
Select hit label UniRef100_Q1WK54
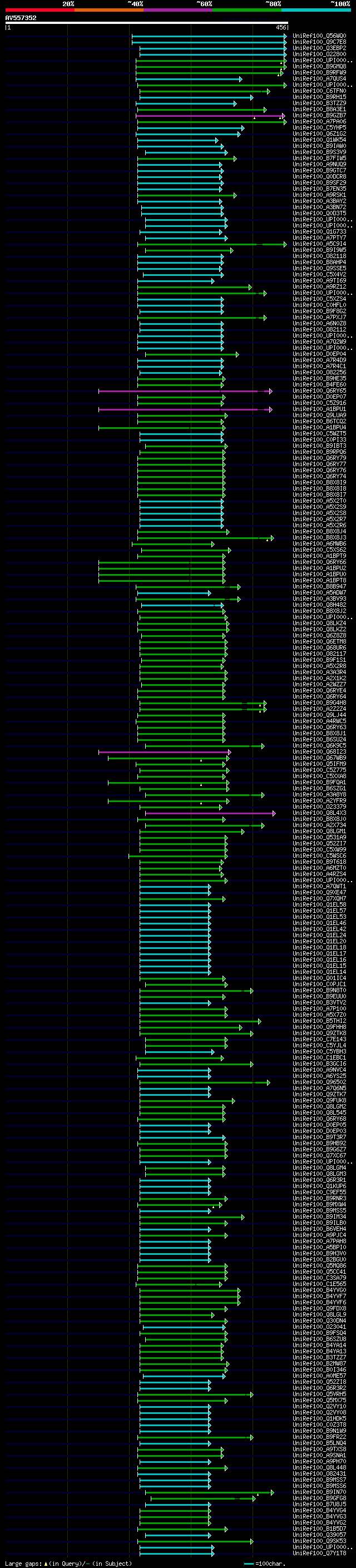click(319, 140)
